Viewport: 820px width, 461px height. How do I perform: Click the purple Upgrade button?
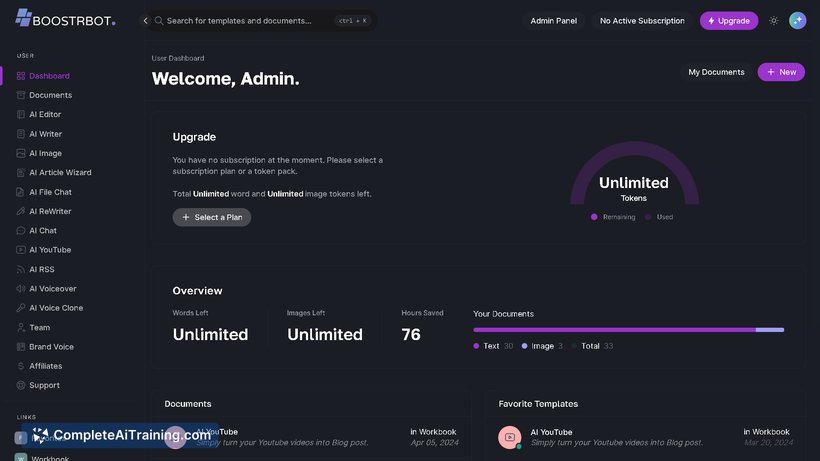coord(728,21)
